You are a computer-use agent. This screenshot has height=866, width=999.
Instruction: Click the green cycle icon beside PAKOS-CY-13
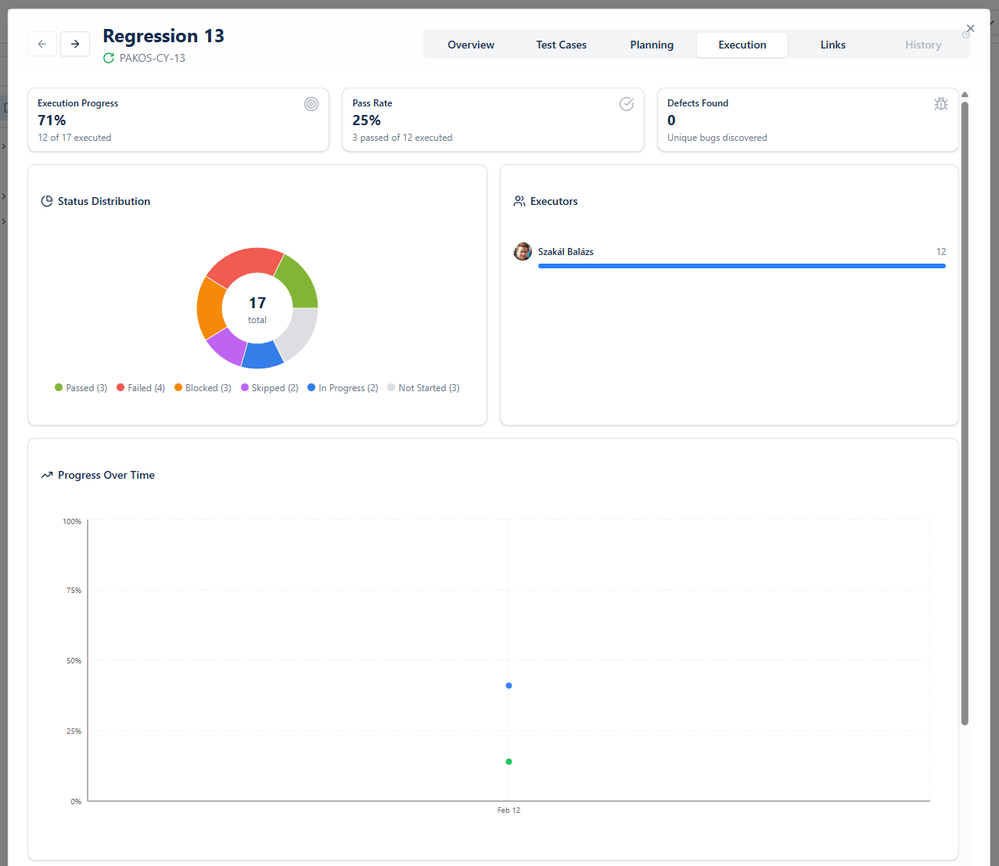[109, 59]
